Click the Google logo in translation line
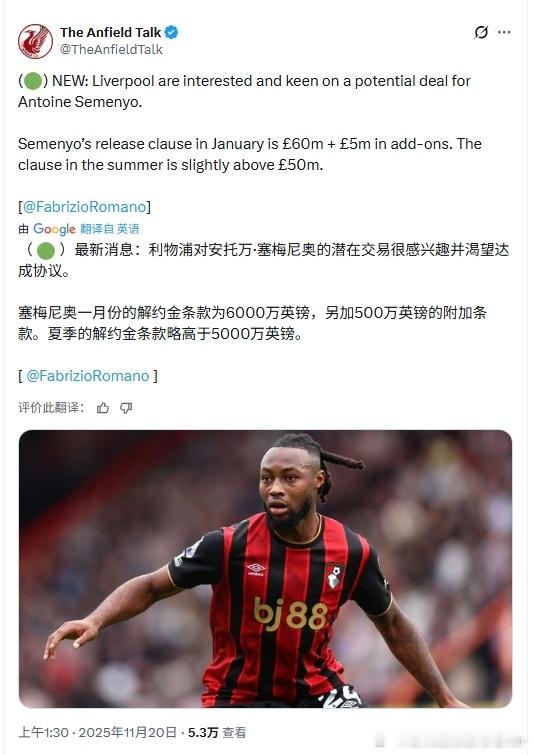Image resolution: width=533 pixels, height=755 pixels. [54, 229]
